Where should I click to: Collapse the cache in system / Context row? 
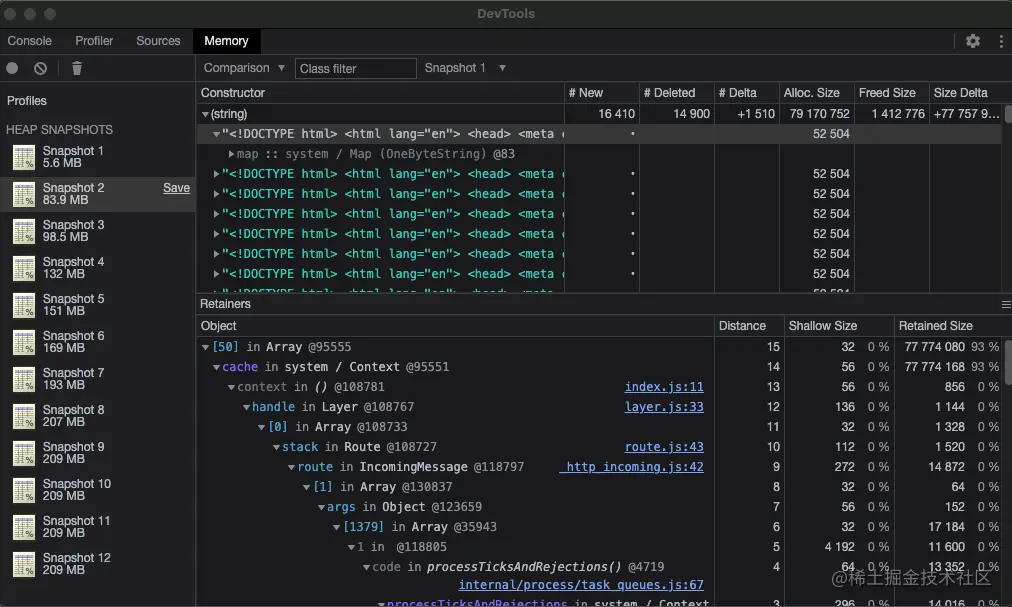(x=216, y=367)
